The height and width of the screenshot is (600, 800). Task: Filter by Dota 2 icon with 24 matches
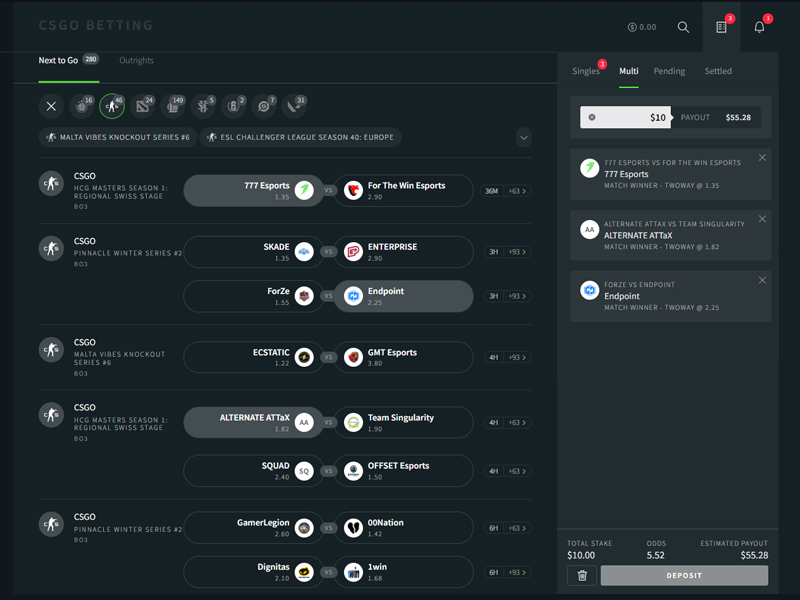[x=142, y=106]
